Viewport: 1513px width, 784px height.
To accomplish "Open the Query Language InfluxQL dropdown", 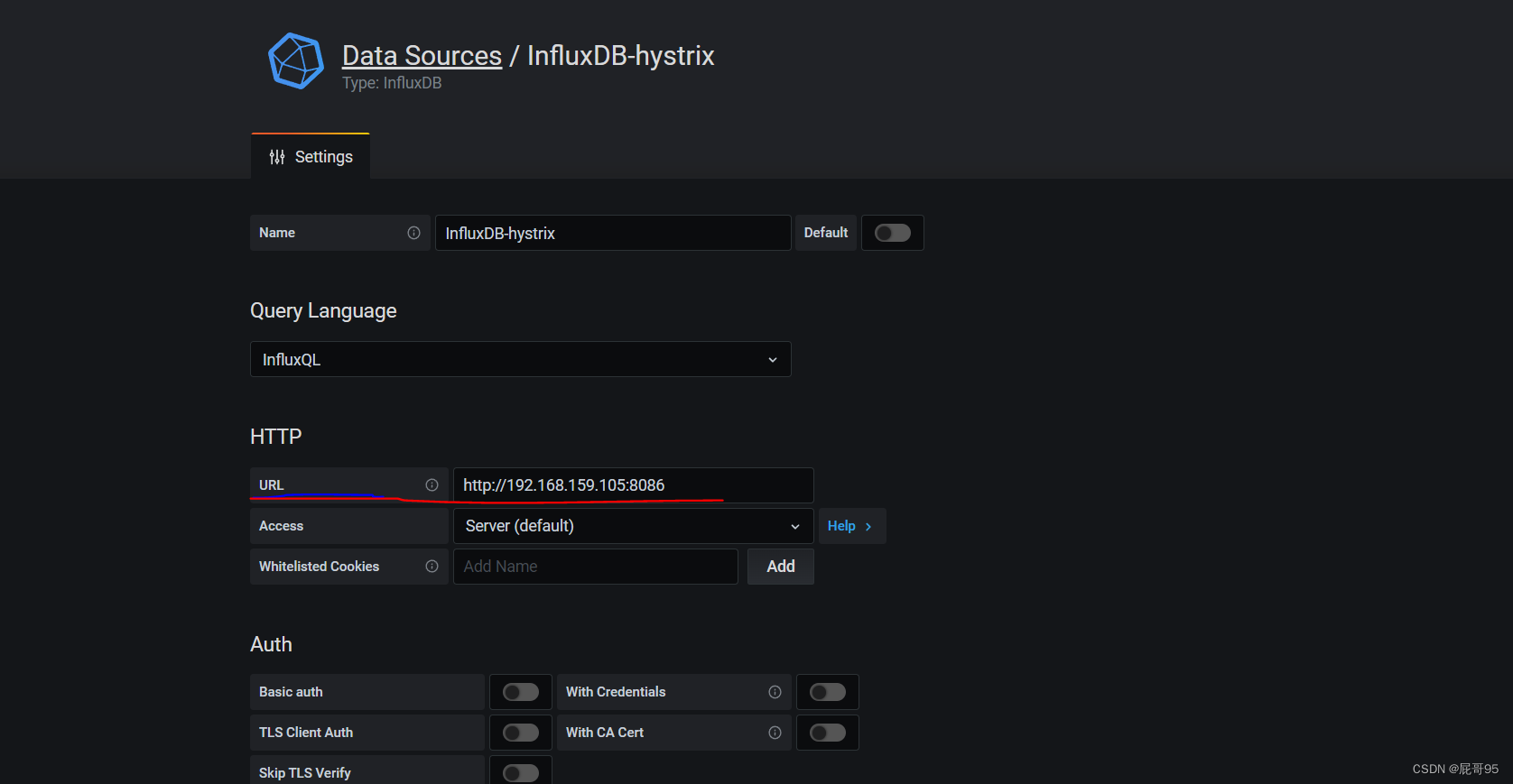I will click(x=521, y=359).
